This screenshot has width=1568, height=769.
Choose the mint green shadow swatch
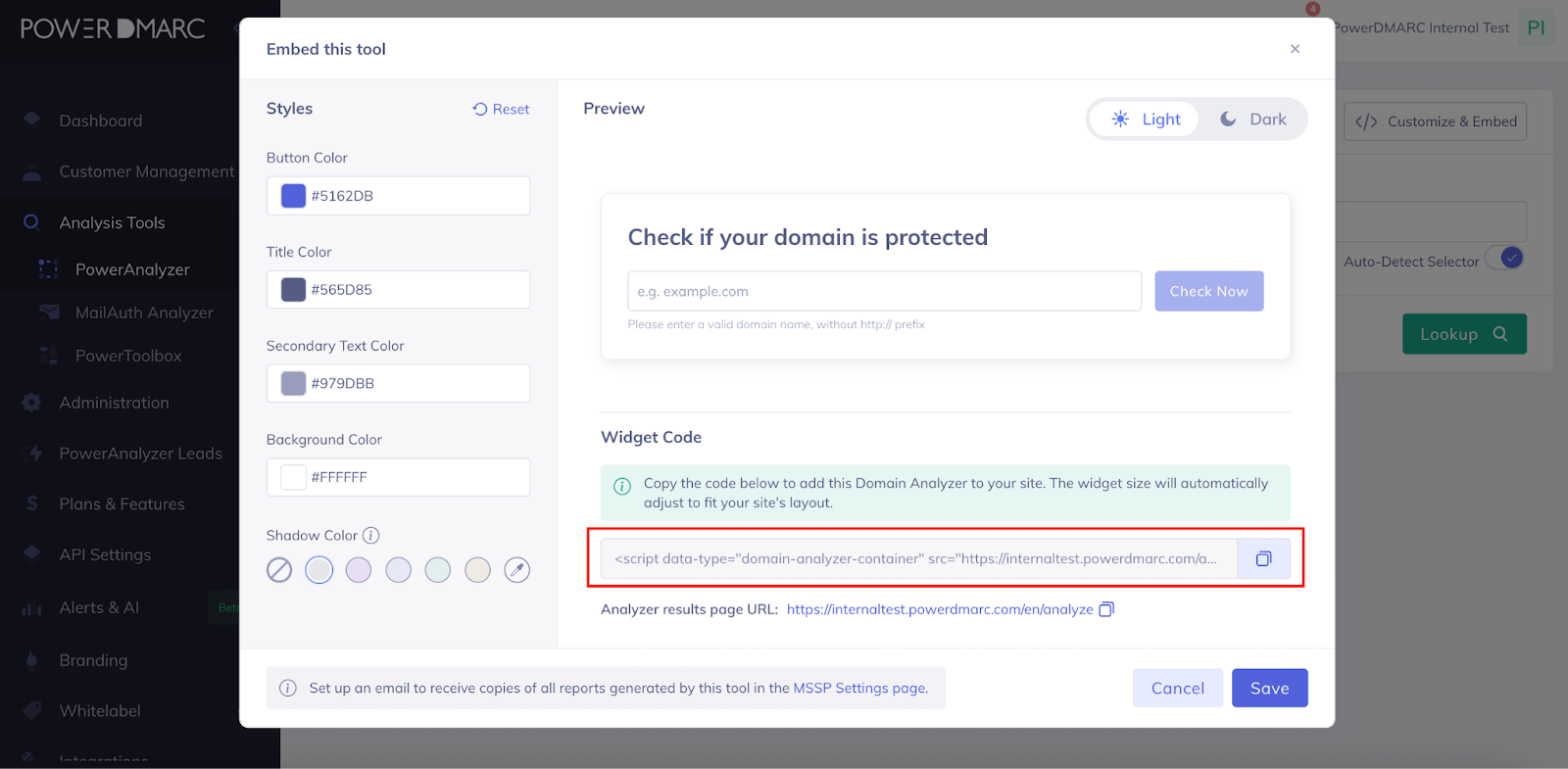coord(437,569)
